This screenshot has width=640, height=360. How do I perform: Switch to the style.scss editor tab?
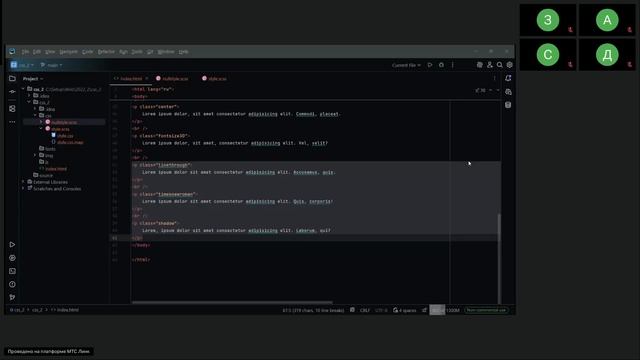pyautogui.click(x=215, y=78)
